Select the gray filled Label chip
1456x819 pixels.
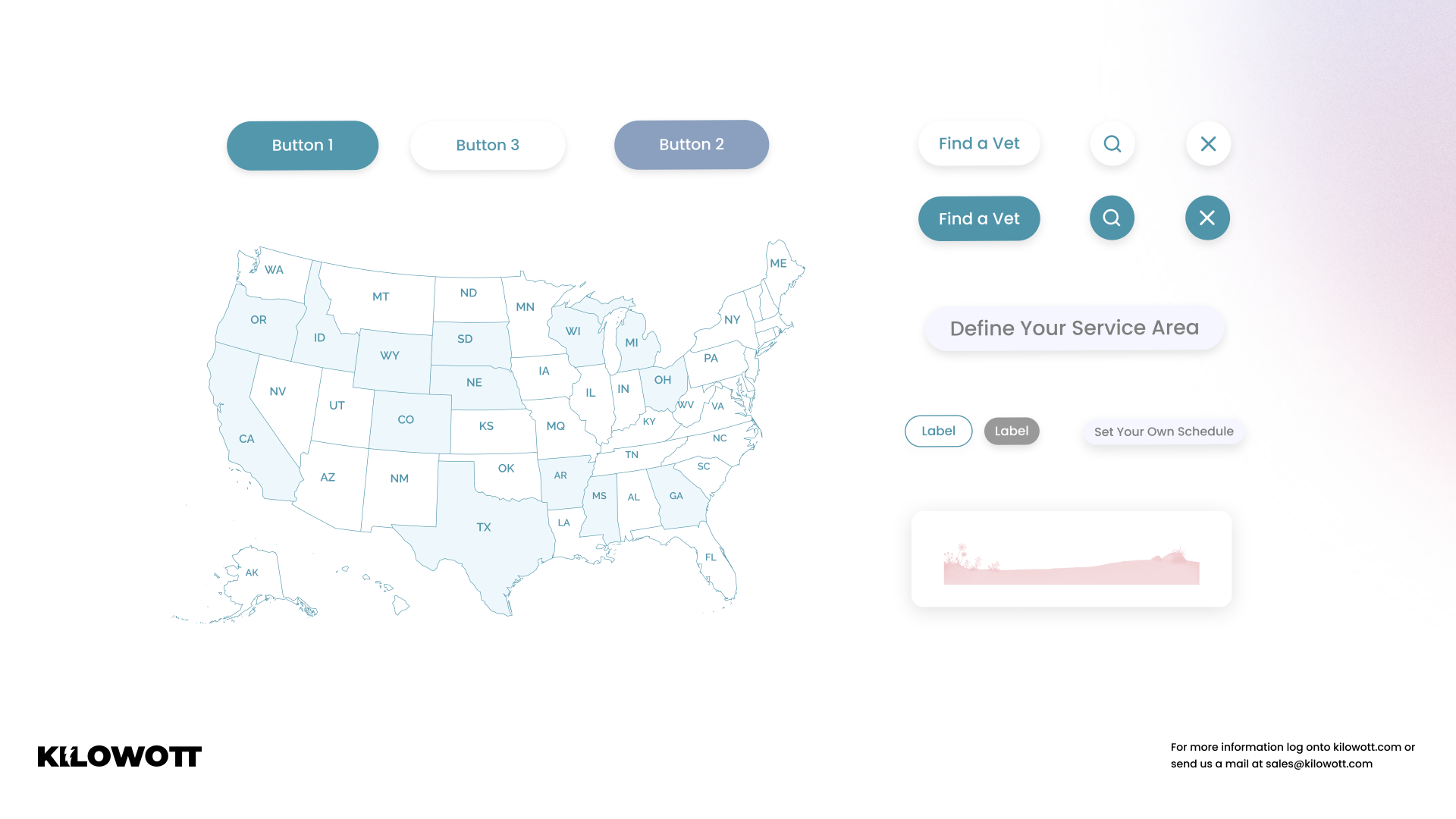coord(1012,431)
